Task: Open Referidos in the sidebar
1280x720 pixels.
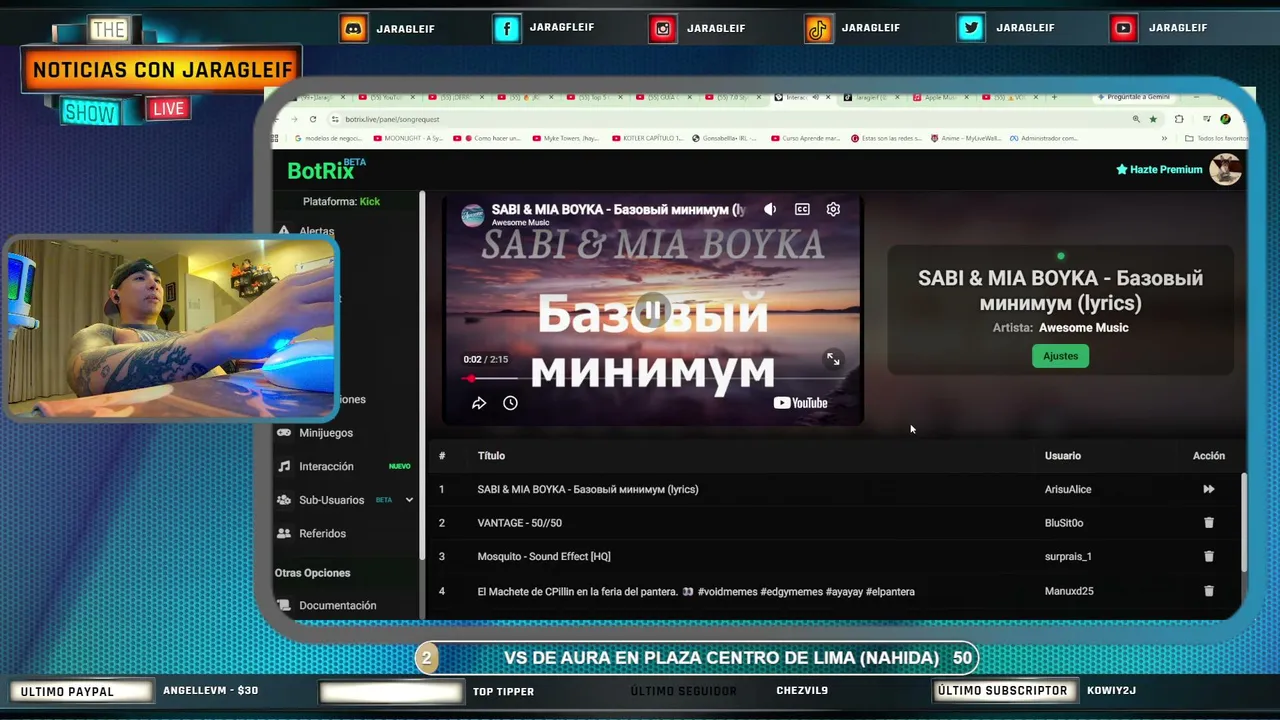Action: pos(322,534)
